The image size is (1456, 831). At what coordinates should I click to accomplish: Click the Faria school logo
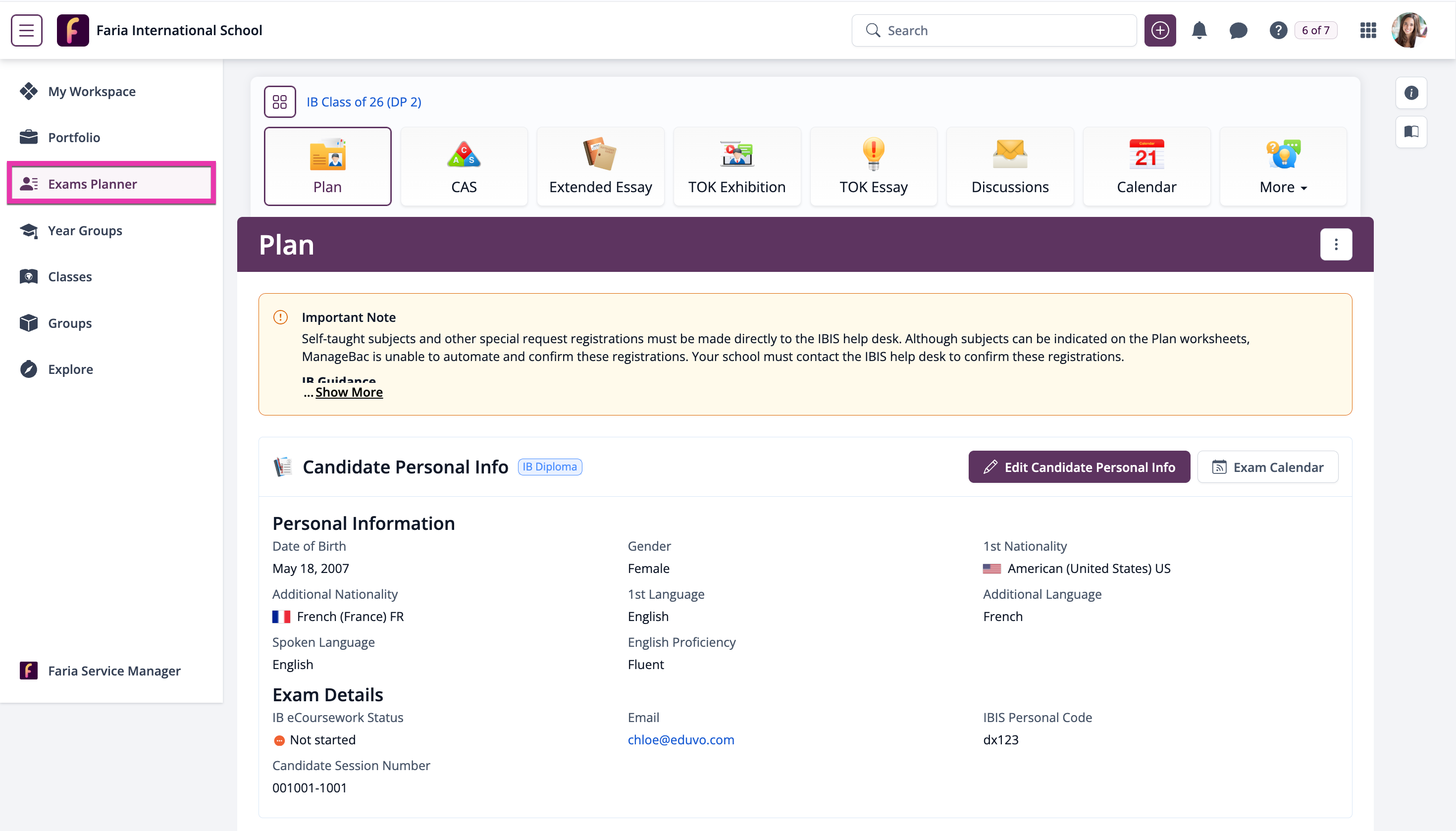tap(72, 30)
